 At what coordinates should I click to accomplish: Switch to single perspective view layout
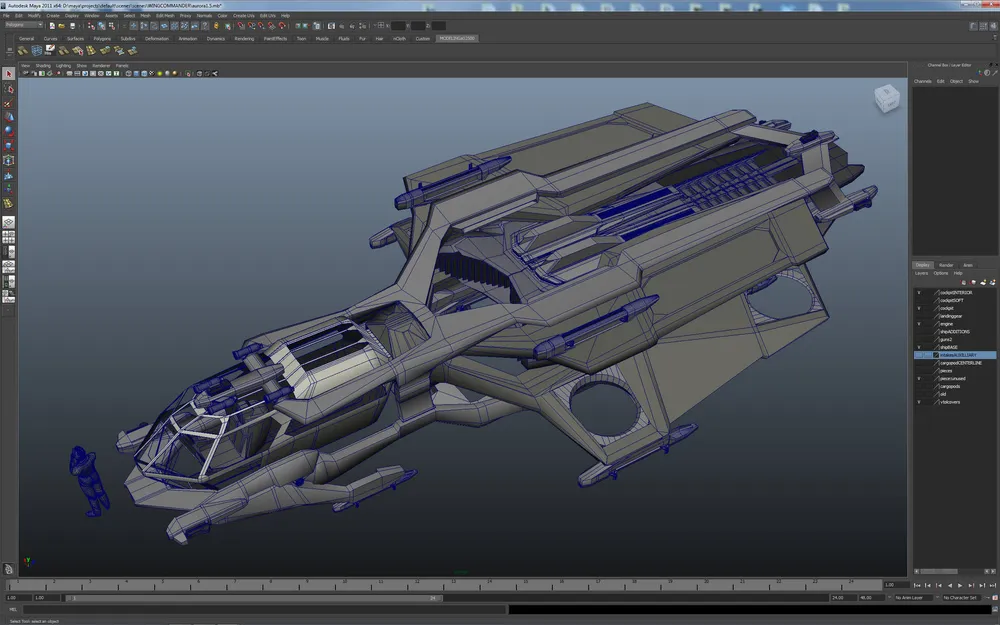9,222
